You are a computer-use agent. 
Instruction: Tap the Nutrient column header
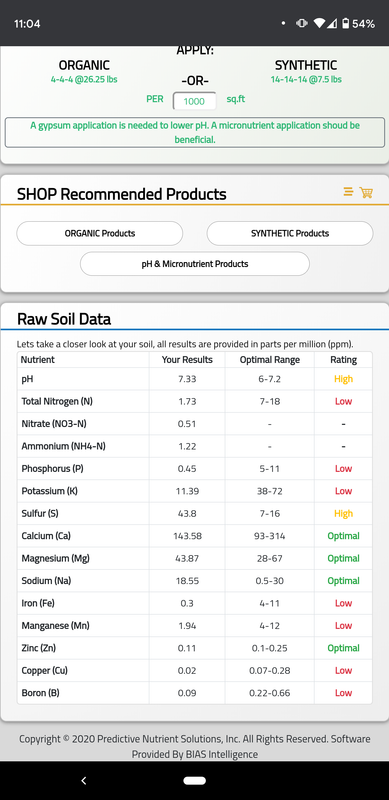[37, 360]
